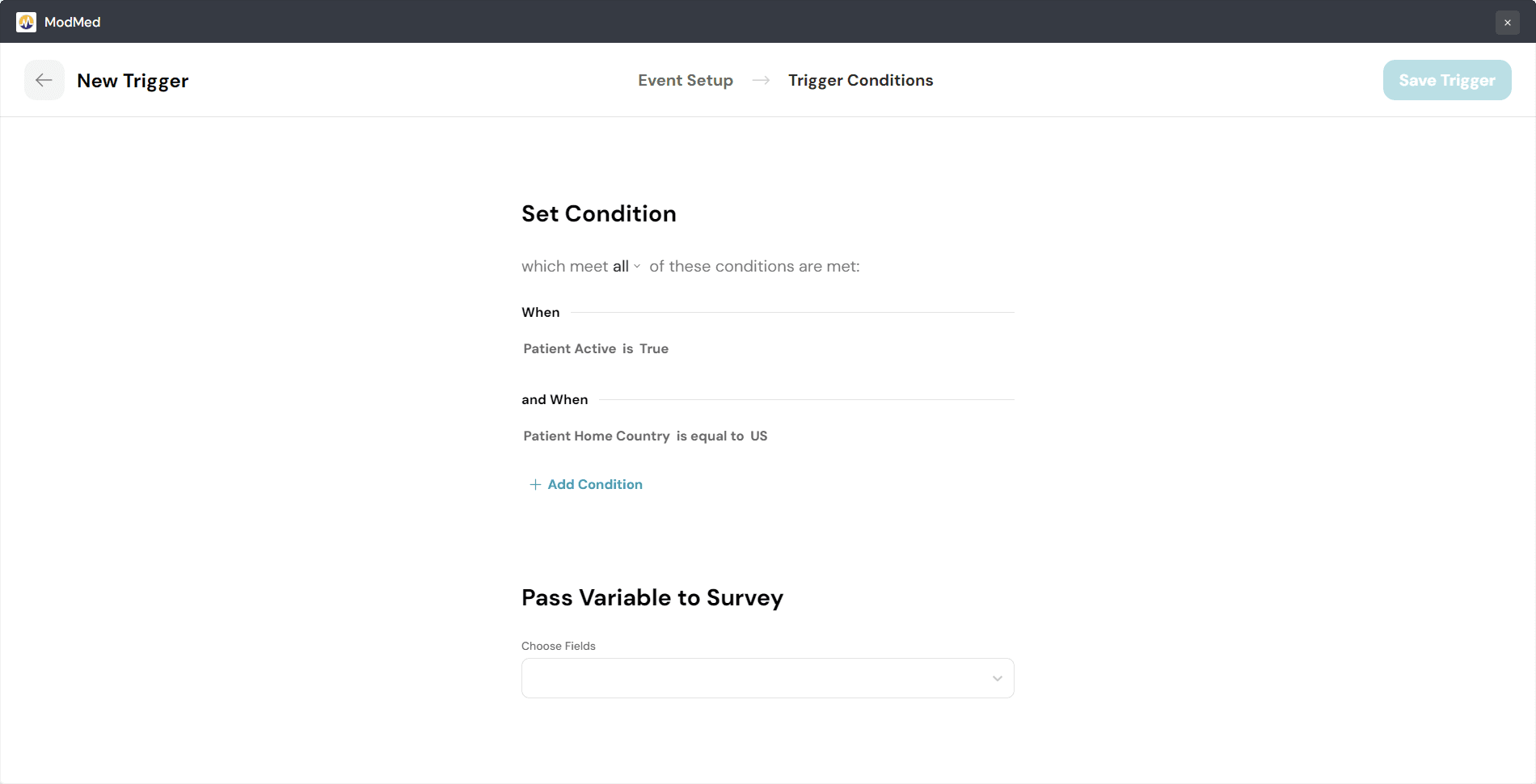This screenshot has height=784, width=1536.
Task: Click the arrow between the setup steps
Action: (761, 80)
